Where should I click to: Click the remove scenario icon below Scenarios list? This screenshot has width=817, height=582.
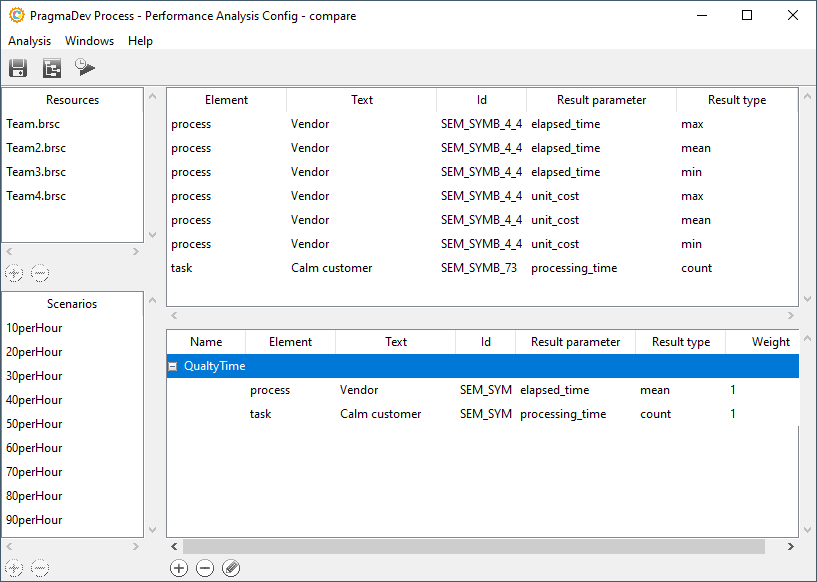point(40,568)
